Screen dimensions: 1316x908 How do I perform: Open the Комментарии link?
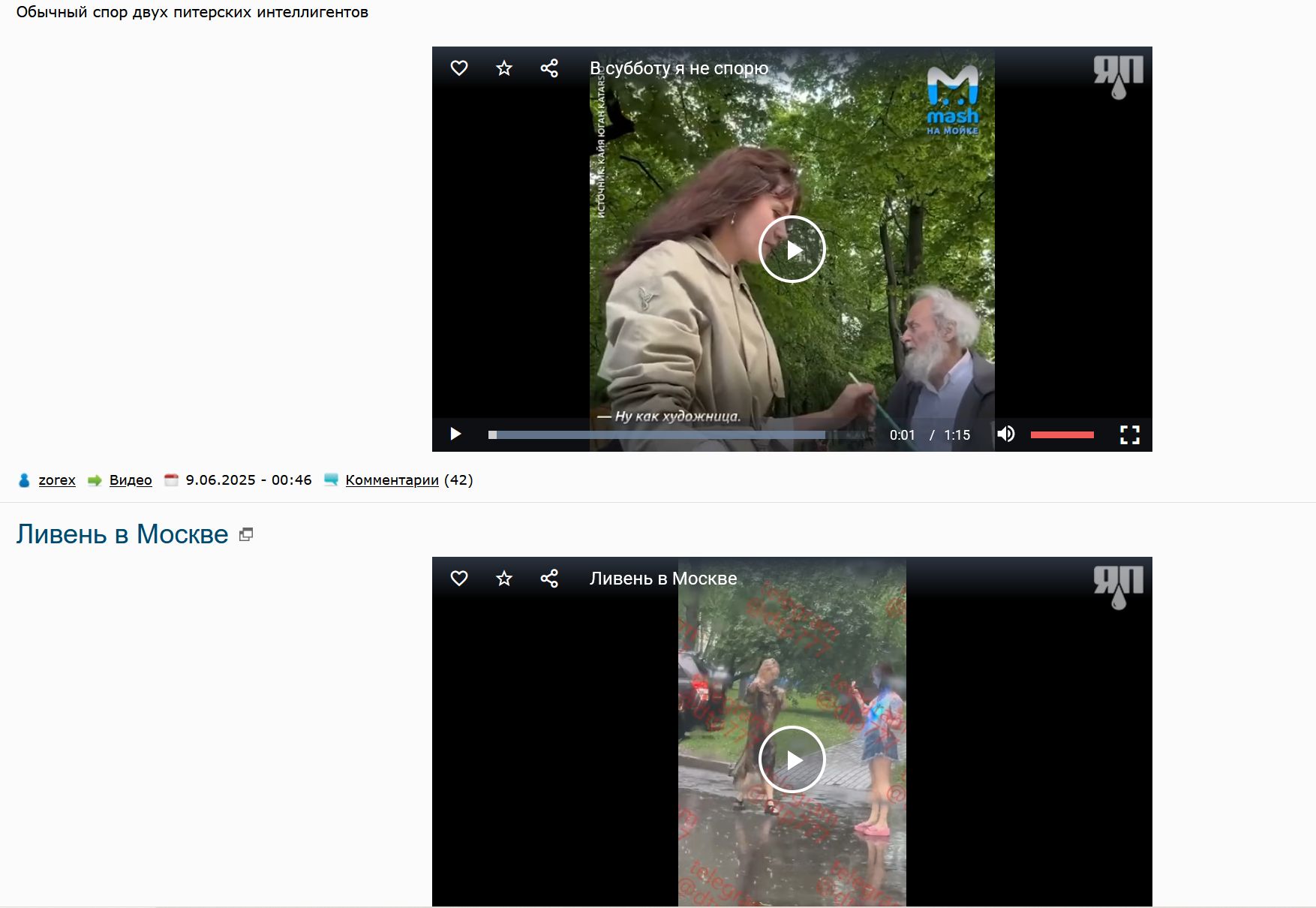click(392, 480)
